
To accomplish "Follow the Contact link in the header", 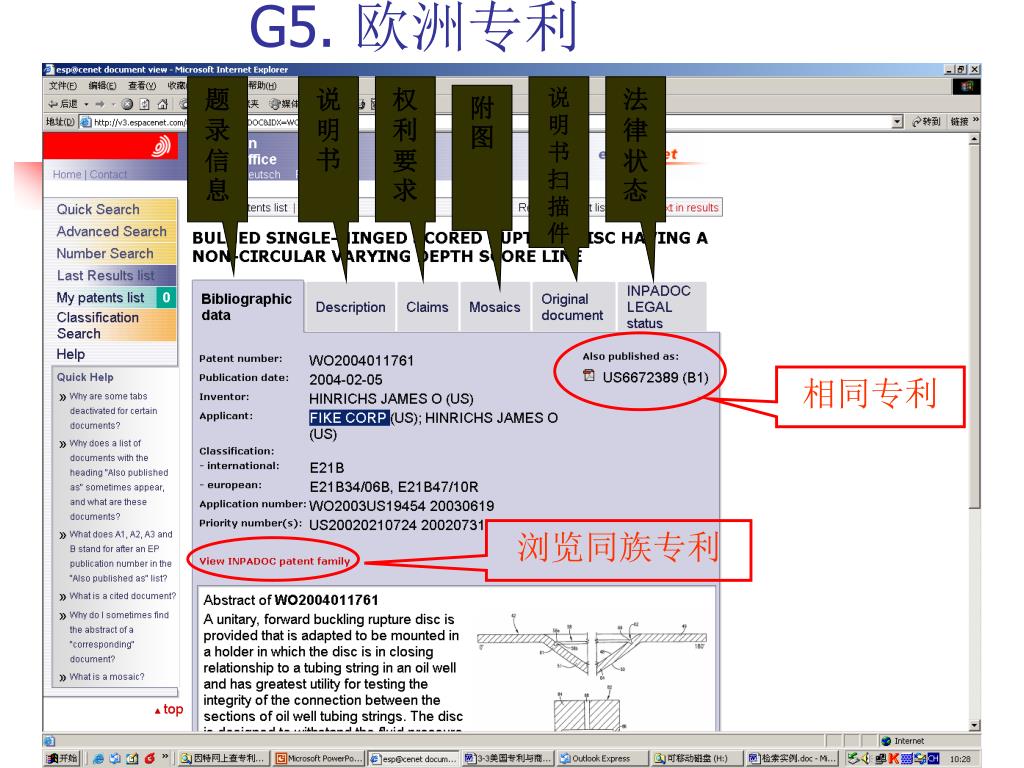I will tap(108, 174).
